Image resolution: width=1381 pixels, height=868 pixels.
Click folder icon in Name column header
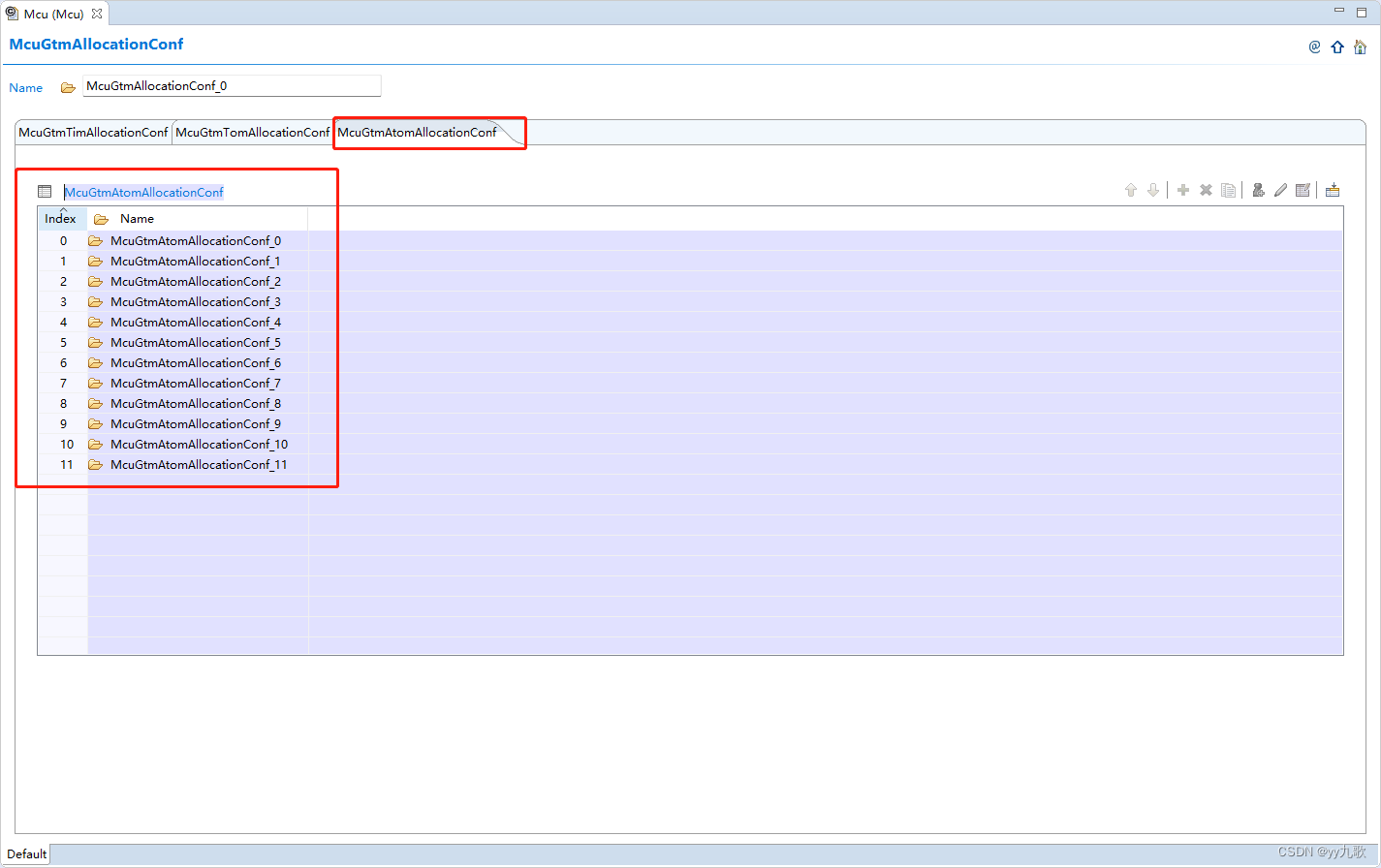coord(101,219)
